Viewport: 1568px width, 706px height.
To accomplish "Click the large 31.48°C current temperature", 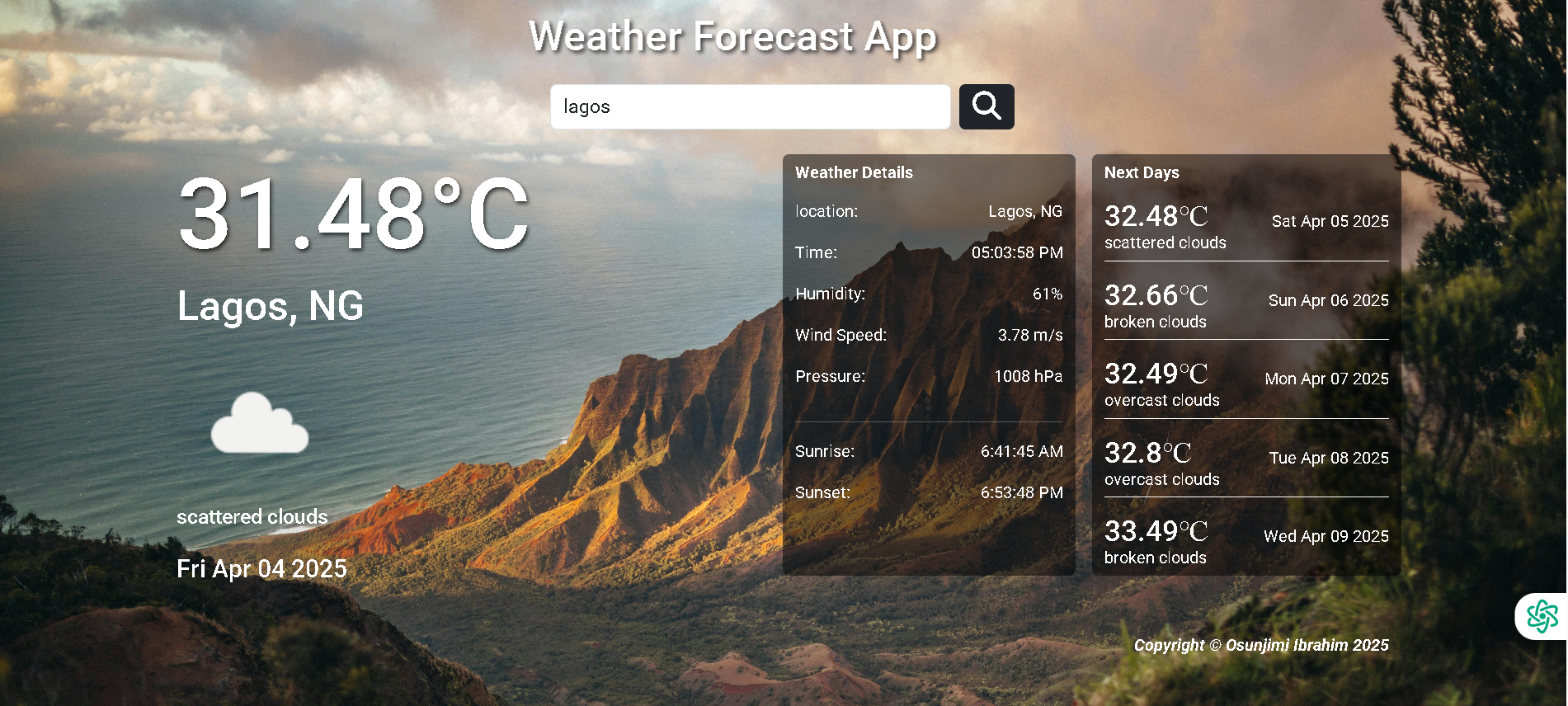I will click(x=353, y=214).
